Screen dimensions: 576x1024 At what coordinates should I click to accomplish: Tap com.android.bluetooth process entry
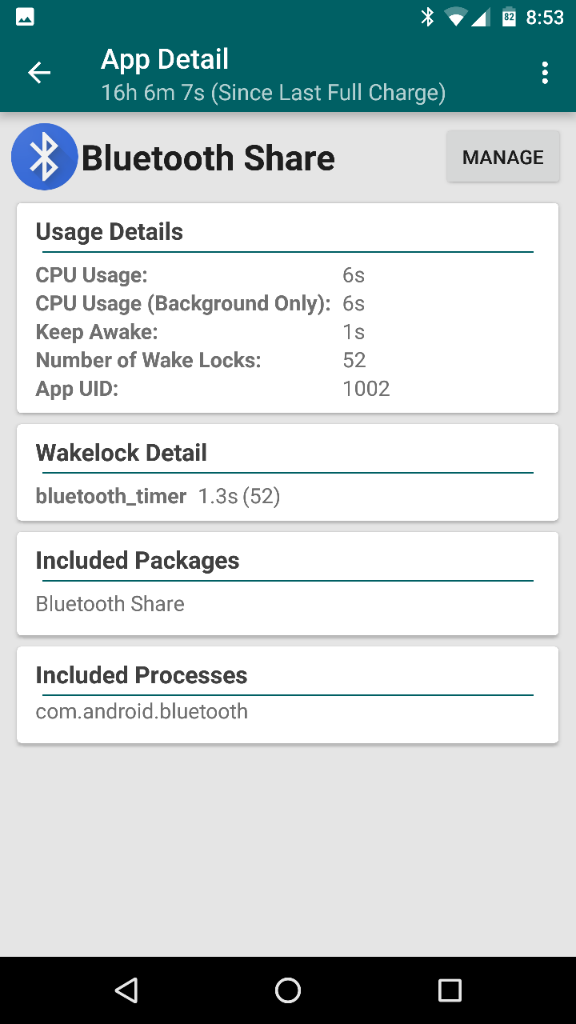pyautogui.click(x=142, y=711)
